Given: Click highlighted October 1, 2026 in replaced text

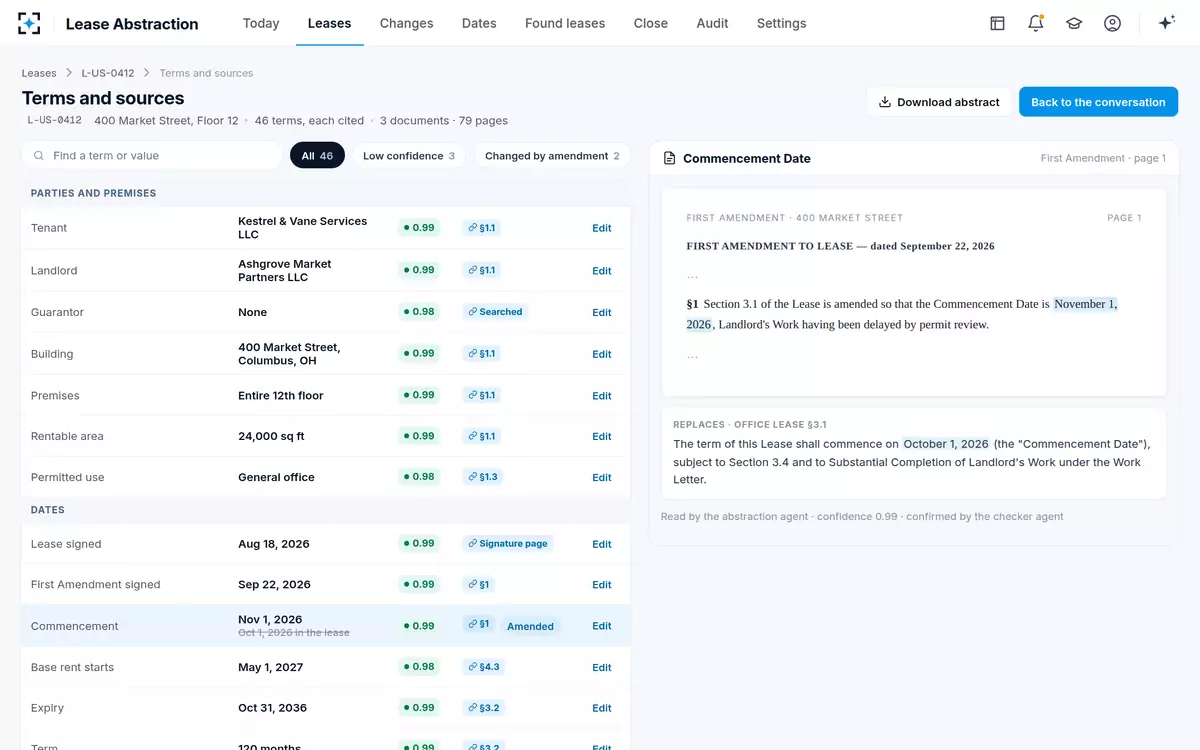Looking at the screenshot, I should [946, 444].
